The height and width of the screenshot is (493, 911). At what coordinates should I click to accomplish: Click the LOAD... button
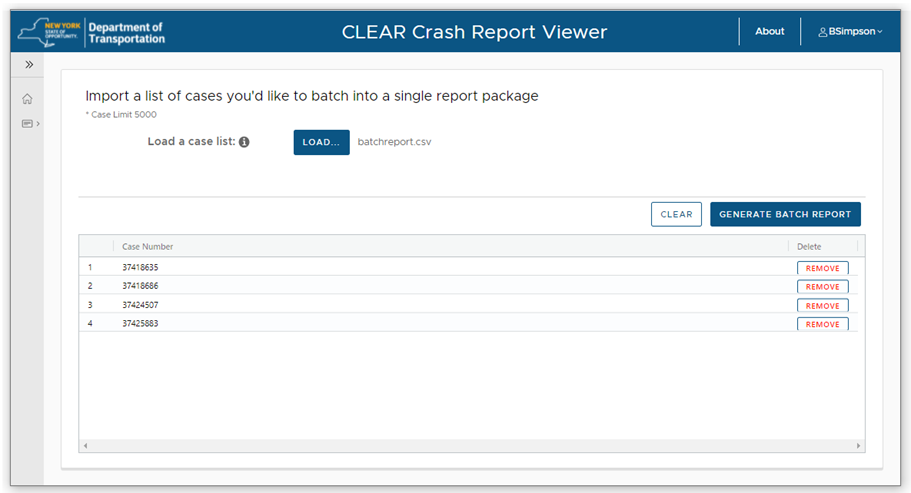pos(321,142)
